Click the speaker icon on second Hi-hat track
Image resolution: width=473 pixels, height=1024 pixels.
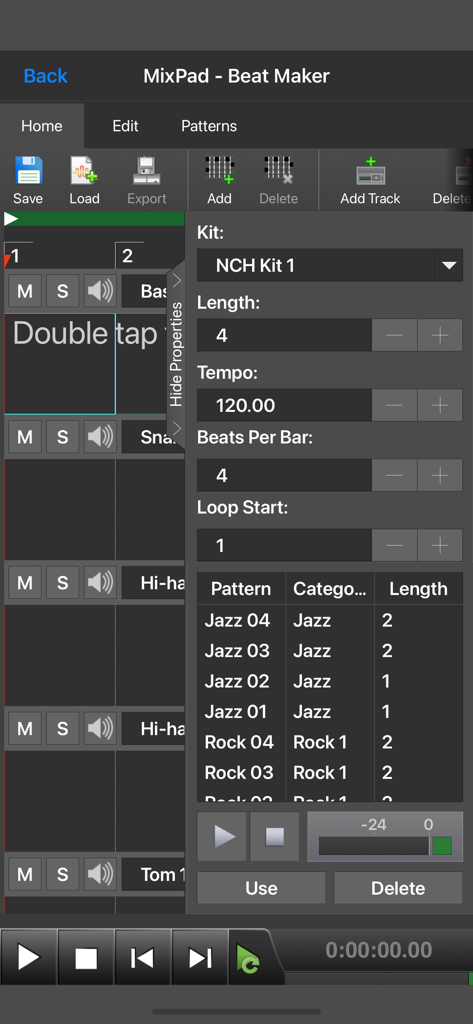[x=100, y=728]
